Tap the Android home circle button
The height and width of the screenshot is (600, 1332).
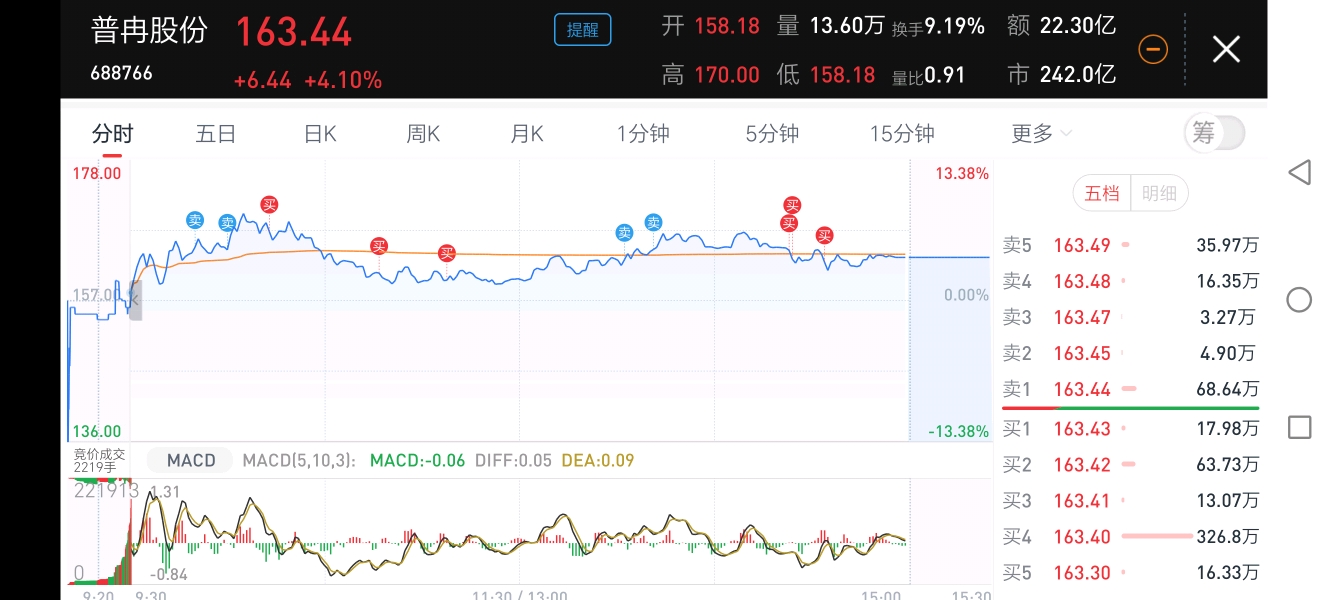pyautogui.click(x=1299, y=300)
